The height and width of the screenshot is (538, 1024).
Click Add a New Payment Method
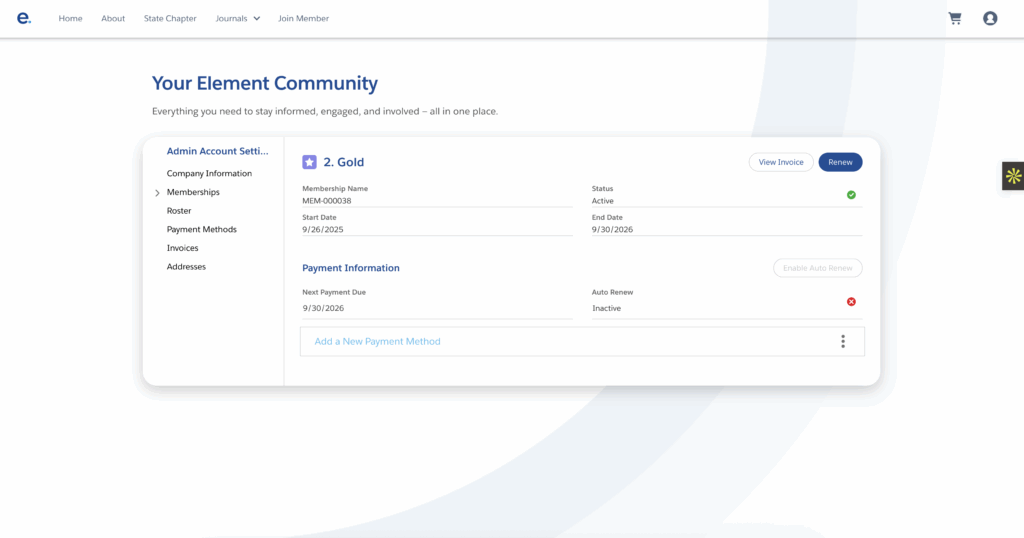377,341
